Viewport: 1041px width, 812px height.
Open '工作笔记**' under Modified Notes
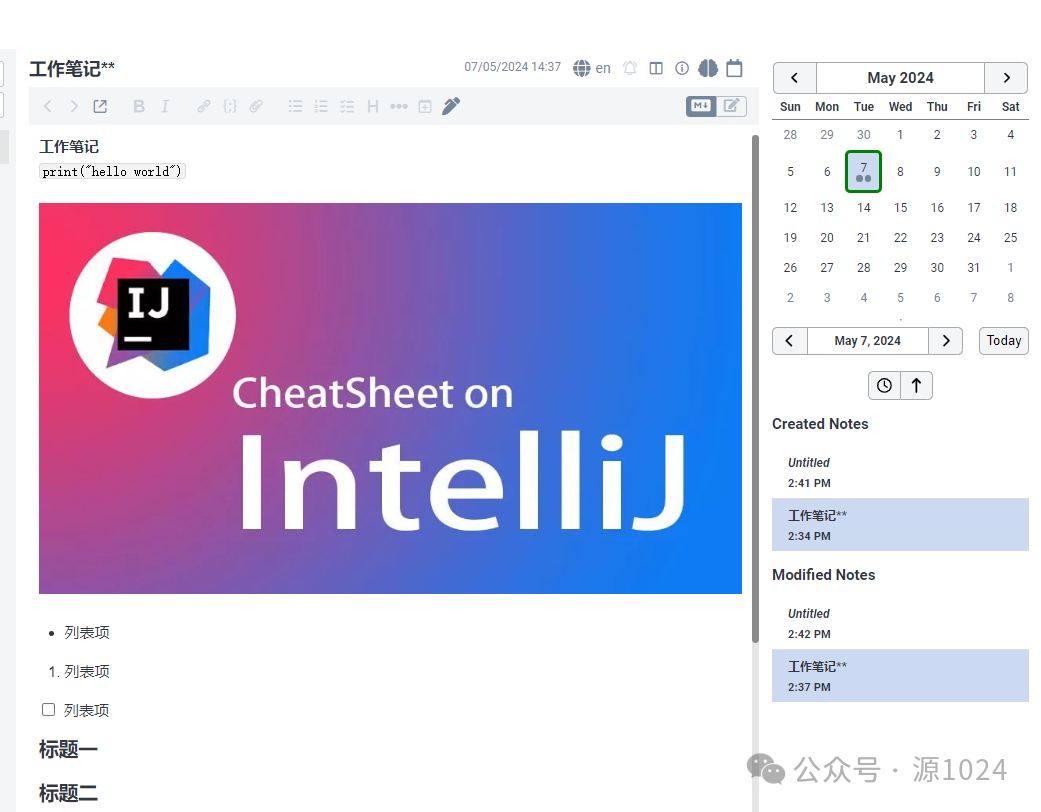click(900, 675)
